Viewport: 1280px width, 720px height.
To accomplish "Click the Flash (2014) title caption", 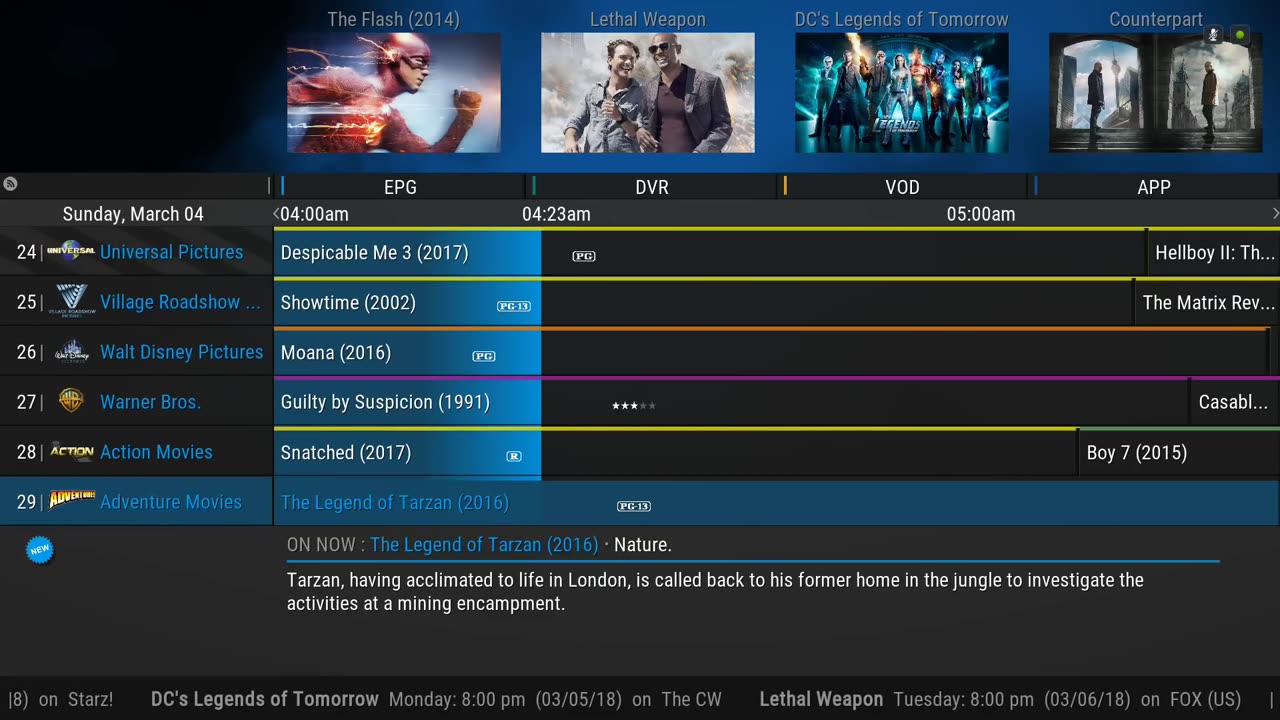I will tap(394, 19).
